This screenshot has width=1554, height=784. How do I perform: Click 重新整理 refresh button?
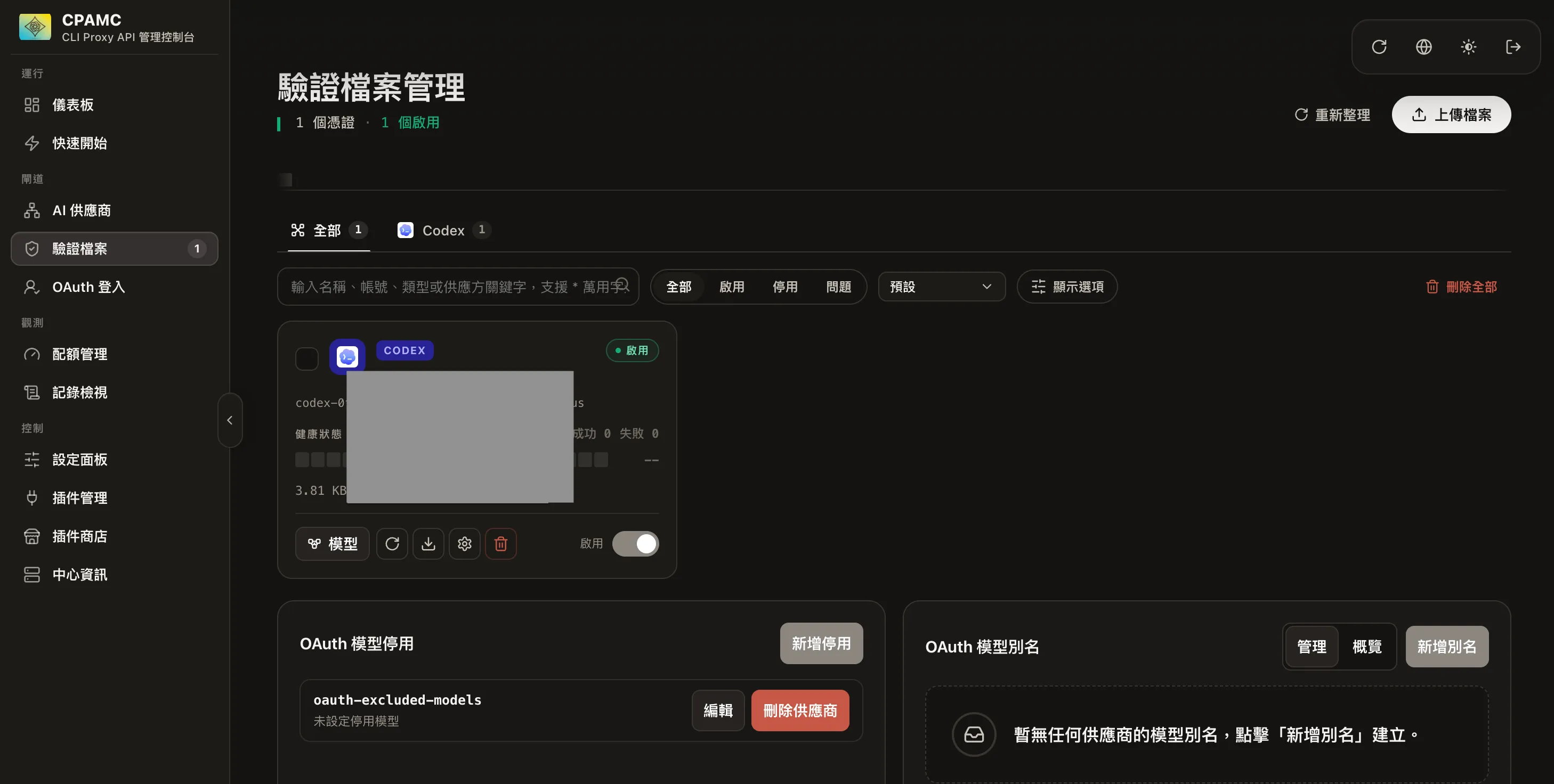(1333, 115)
